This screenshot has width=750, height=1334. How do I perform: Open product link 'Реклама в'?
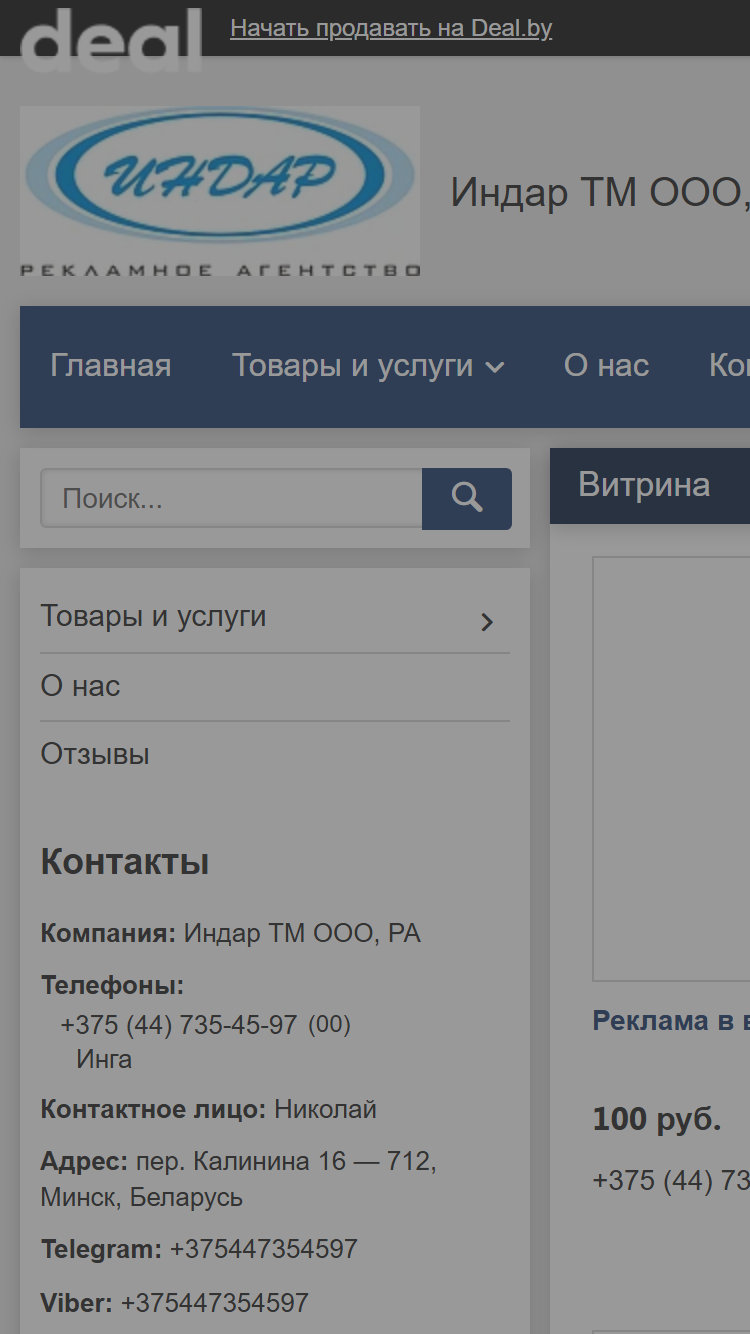point(671,1021)
